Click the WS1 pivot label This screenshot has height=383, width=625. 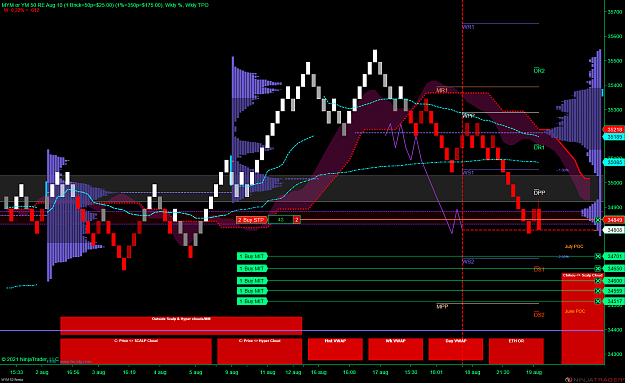[x=468, y=173]
